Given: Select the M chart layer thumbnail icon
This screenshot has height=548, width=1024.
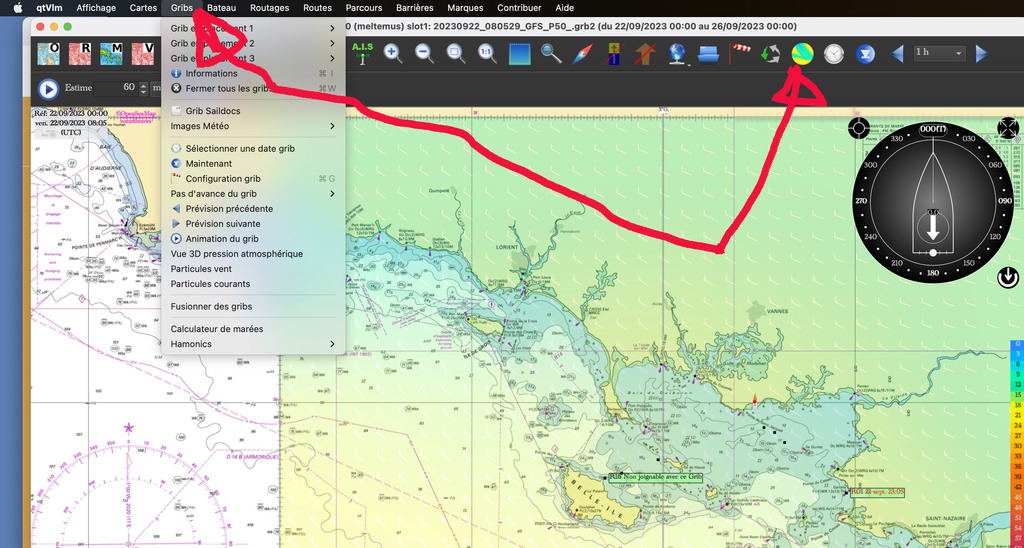Looking at the screenshot, I should pyautogui.click(x=112, y=54).
